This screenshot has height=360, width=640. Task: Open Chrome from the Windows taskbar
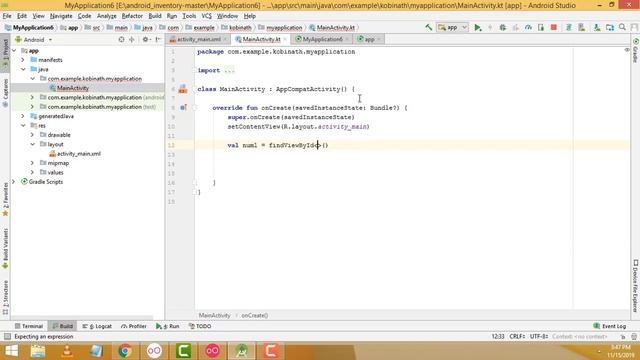point(125,351)
